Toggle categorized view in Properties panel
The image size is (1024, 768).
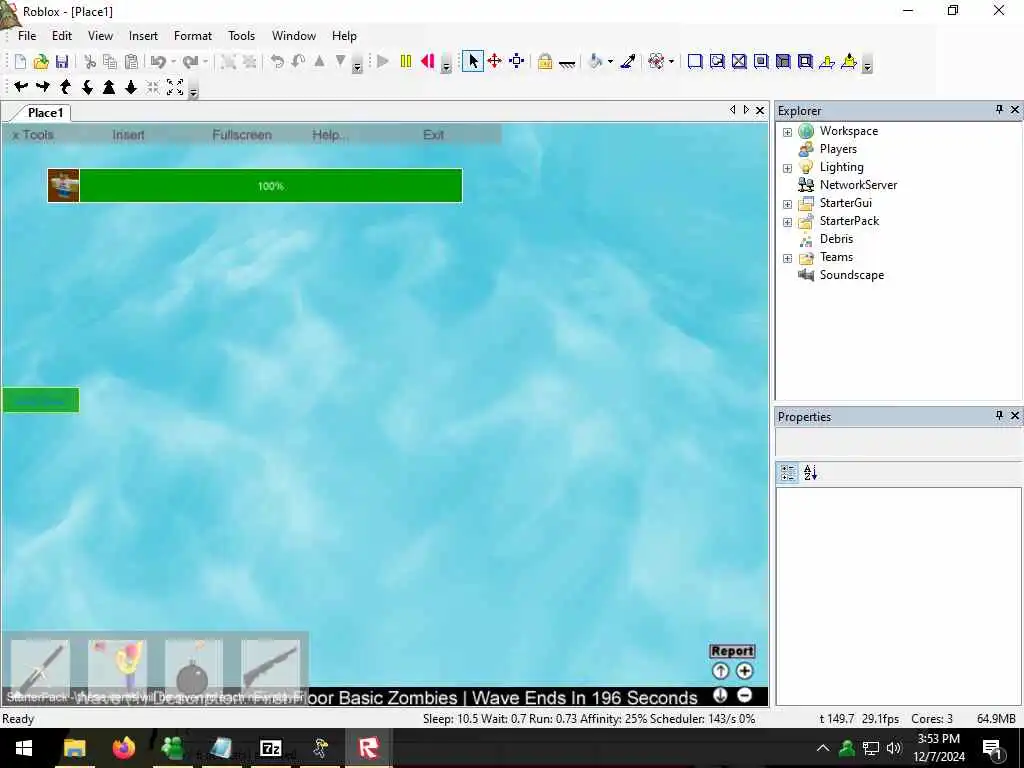pos(788,473)
